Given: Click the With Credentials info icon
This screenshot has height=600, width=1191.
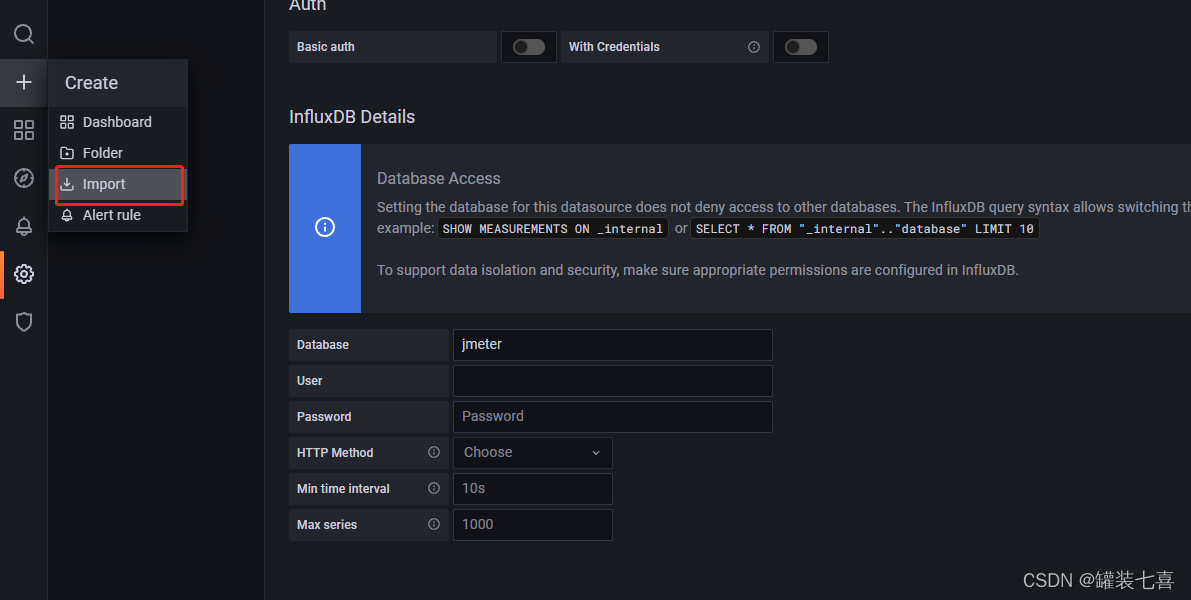Looking at the screenshot, I should point(753,47).
